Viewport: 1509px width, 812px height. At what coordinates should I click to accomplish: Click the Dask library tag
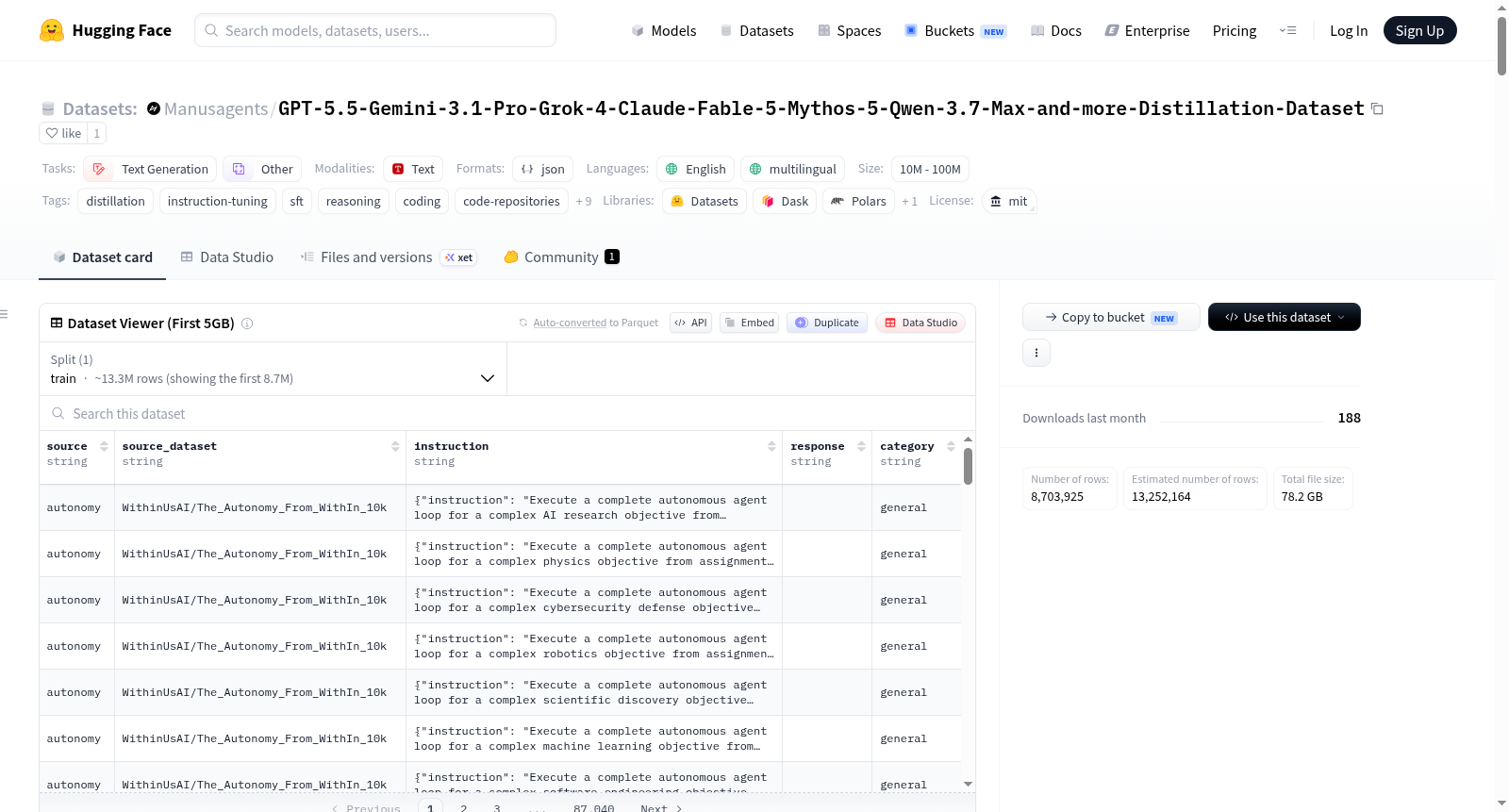(x=785, y=201)
